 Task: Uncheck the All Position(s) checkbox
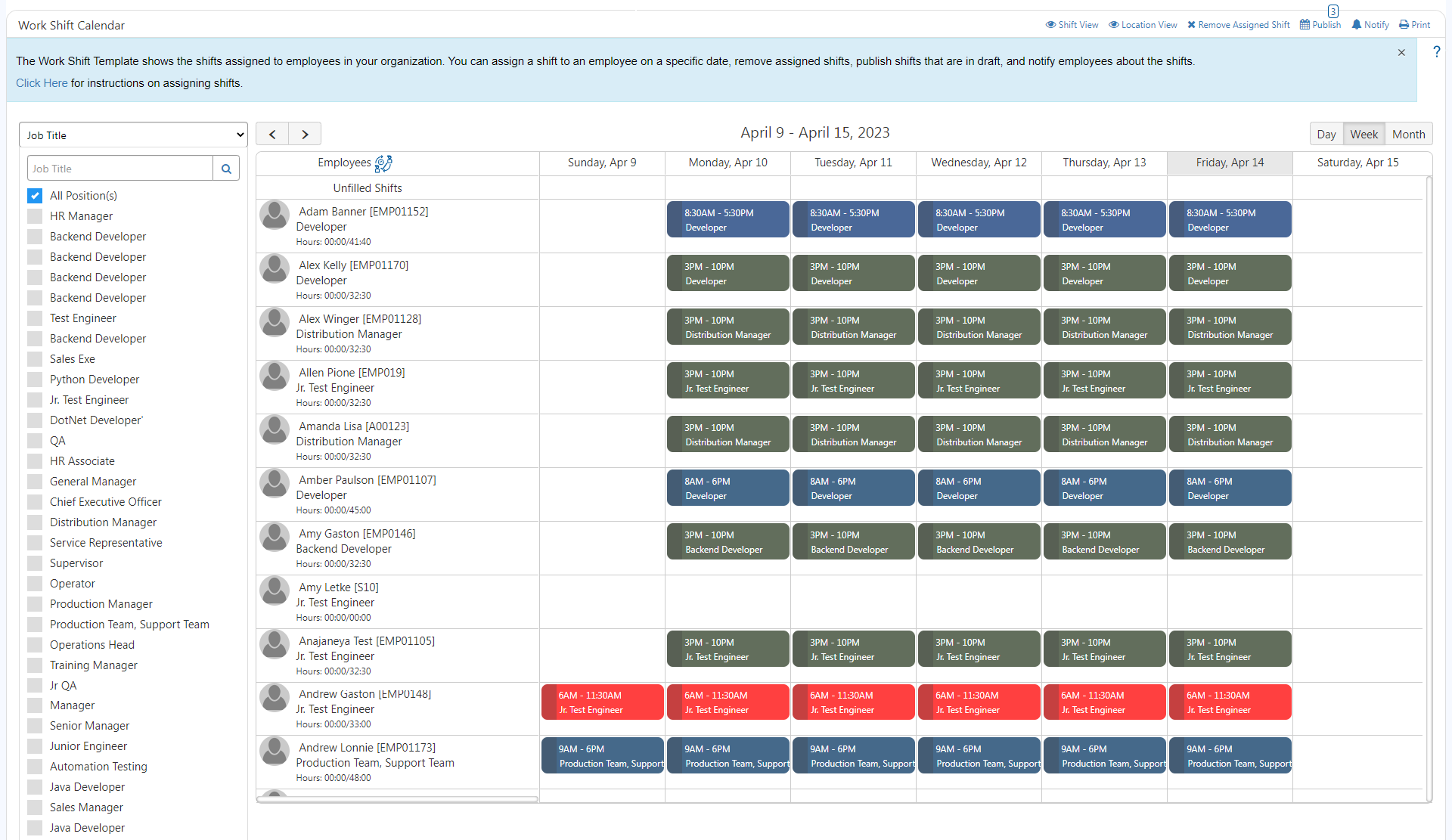[x=35, y=196]
